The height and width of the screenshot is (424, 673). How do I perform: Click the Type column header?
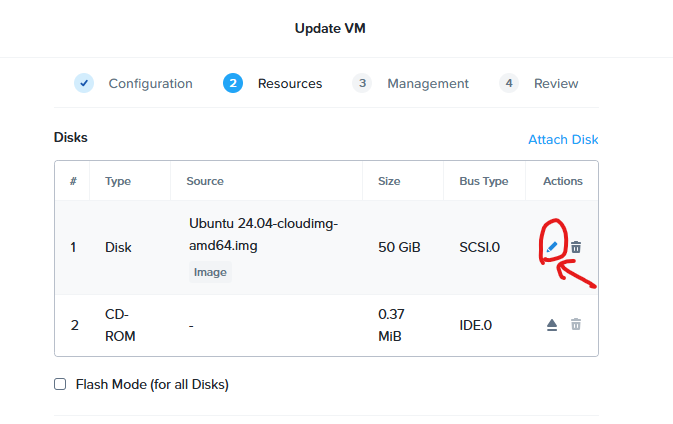click(x=118, y=181)
